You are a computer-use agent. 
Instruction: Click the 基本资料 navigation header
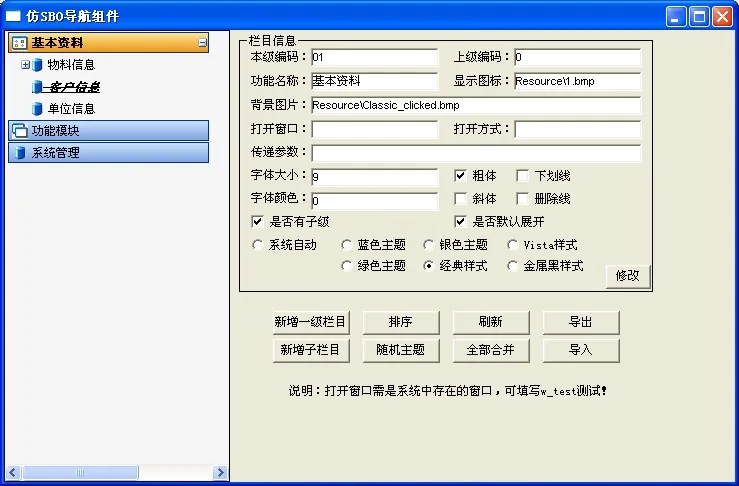click(108, 43)
